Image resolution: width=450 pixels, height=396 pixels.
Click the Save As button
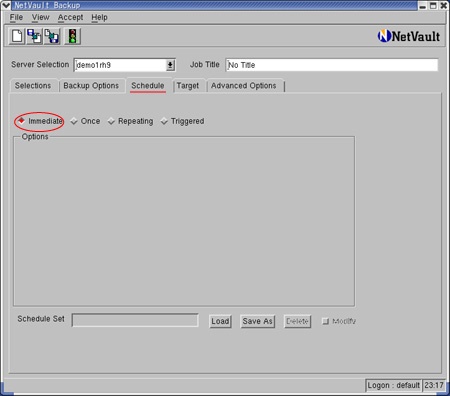[258, 321]
